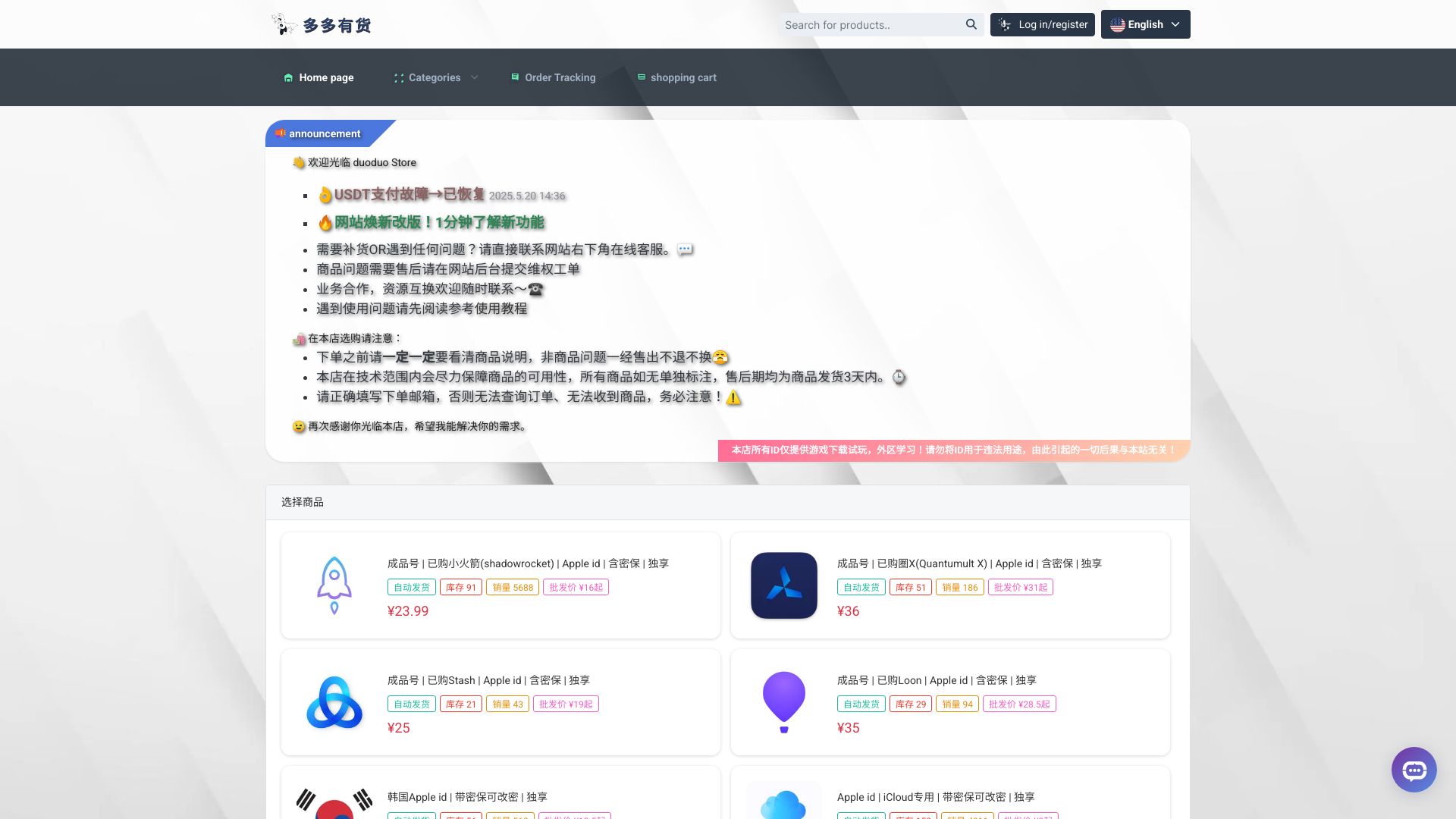
Task: Click the 销量 5688 sales tag
Action: coord(513,587)
